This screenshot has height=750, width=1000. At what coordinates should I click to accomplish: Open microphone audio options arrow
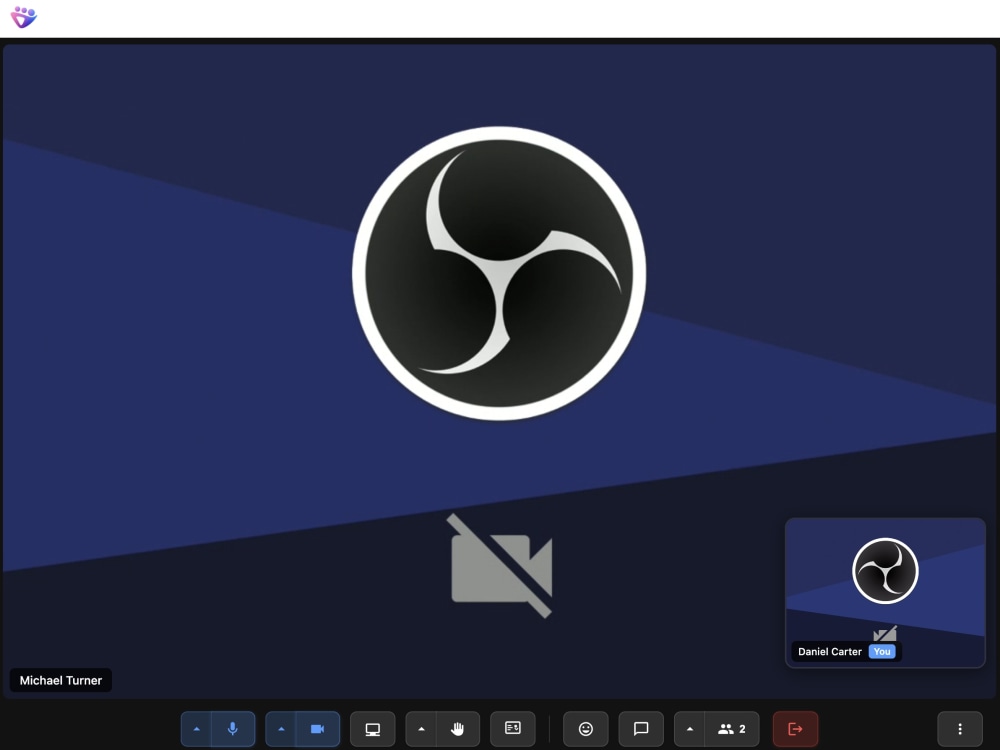(196, 728)
